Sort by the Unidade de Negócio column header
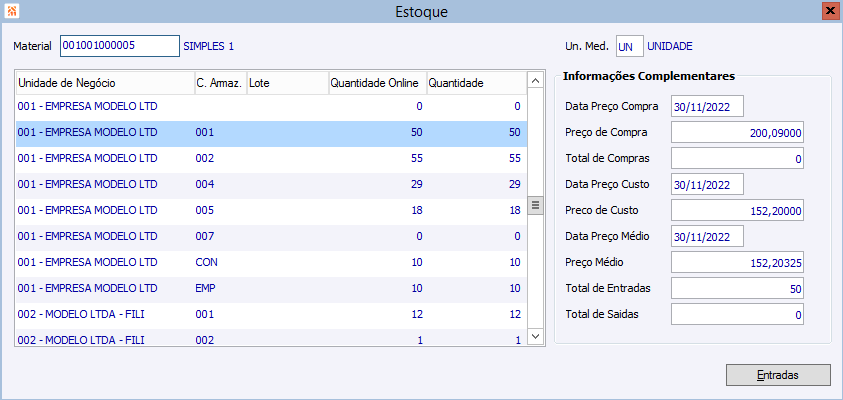The width and height of the screenshot is (843, 400). click(x=104, y=83)
